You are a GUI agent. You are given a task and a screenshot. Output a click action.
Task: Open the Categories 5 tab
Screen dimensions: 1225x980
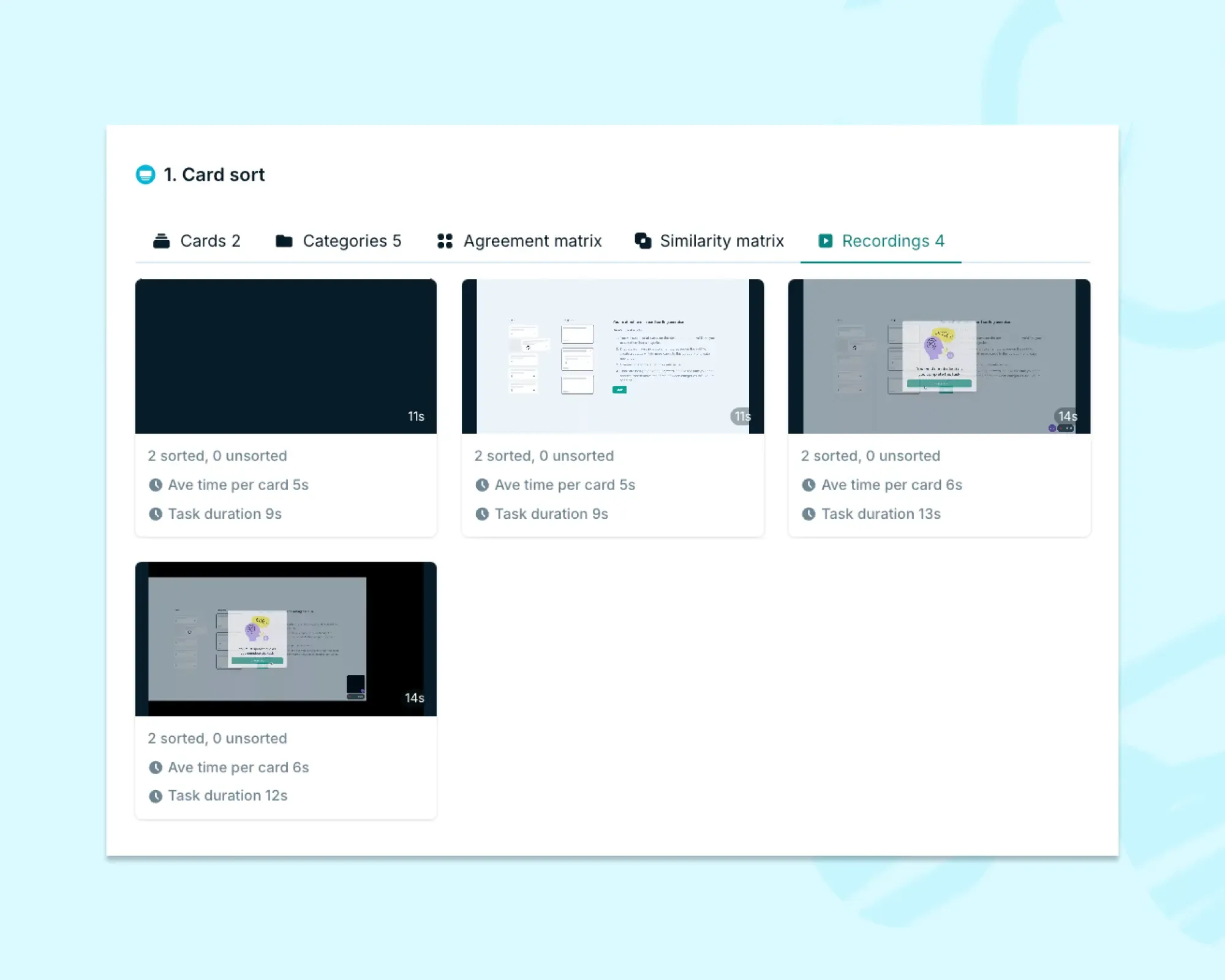338,241
